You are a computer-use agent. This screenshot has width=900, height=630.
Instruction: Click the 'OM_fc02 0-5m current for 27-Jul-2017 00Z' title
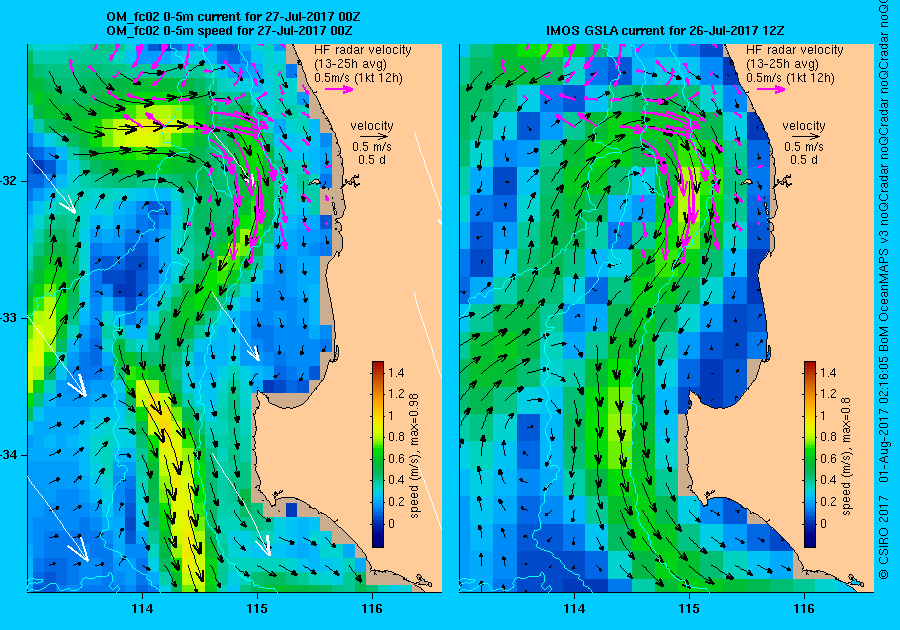click(233, 17)
